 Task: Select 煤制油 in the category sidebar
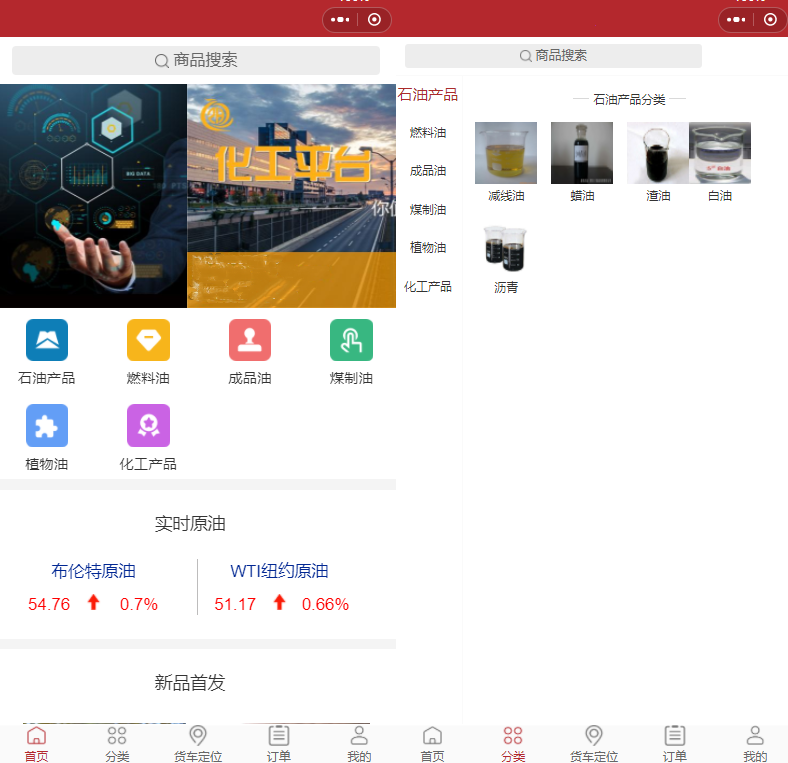(428, 210)
